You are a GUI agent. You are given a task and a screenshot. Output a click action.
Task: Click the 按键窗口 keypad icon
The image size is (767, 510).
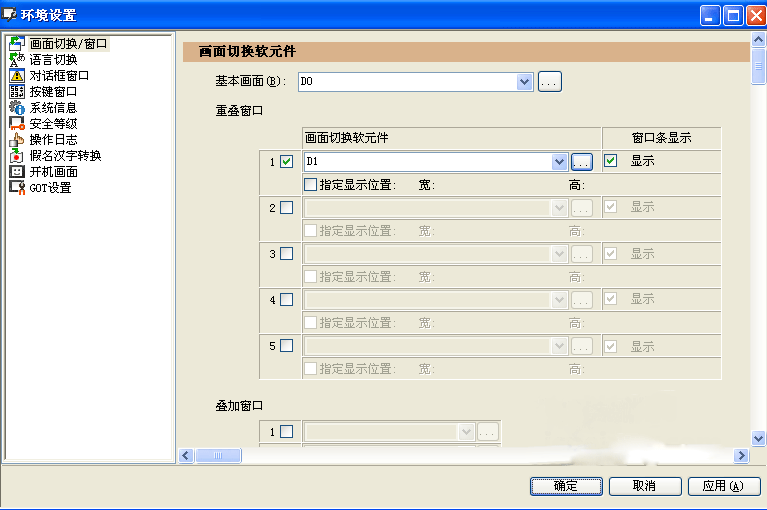[16, 92]
